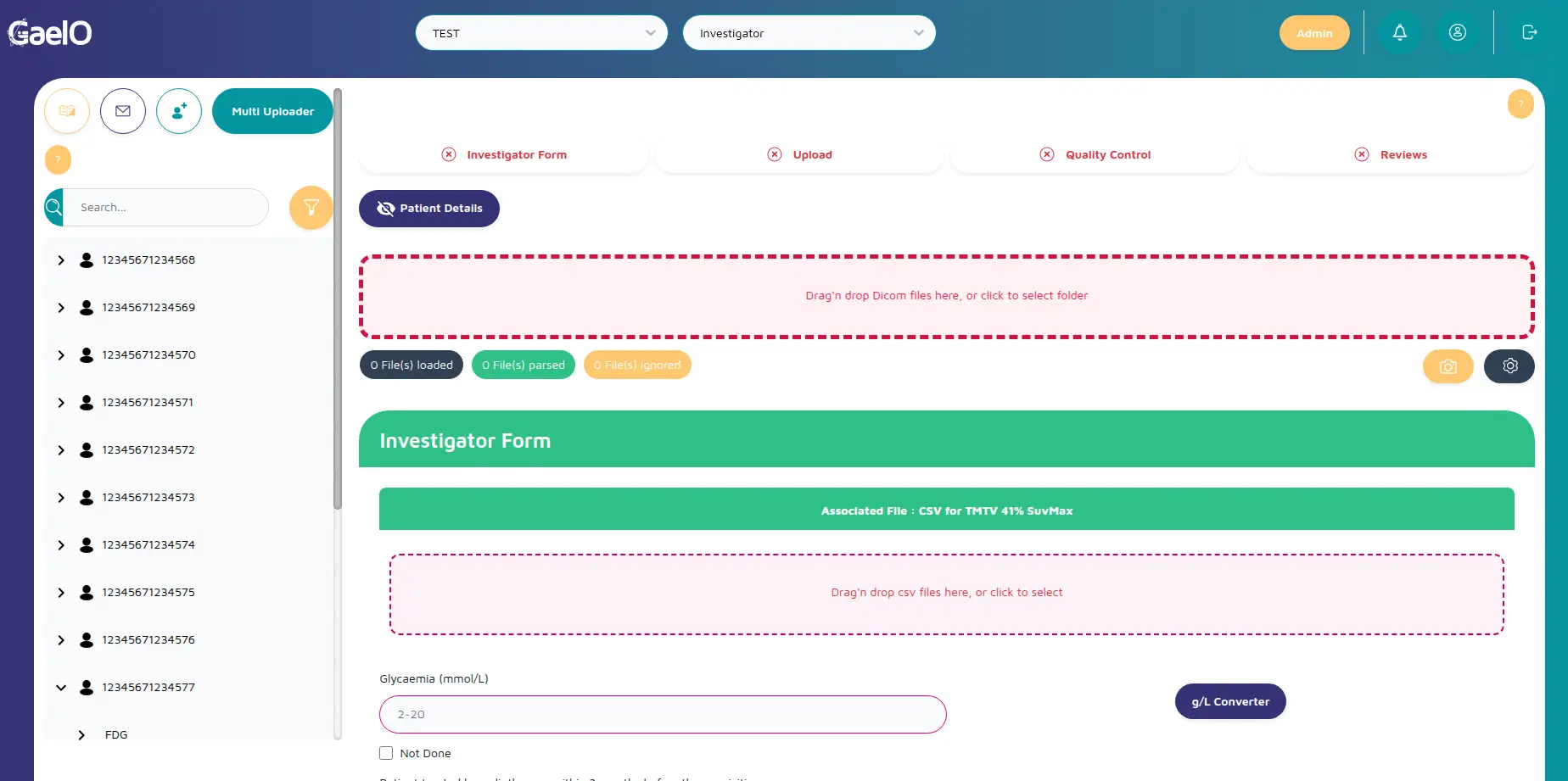The width and height of the screenshot is (1568, 781).
Task: Select patient row 12345671234572
Action: coord(188,449)
